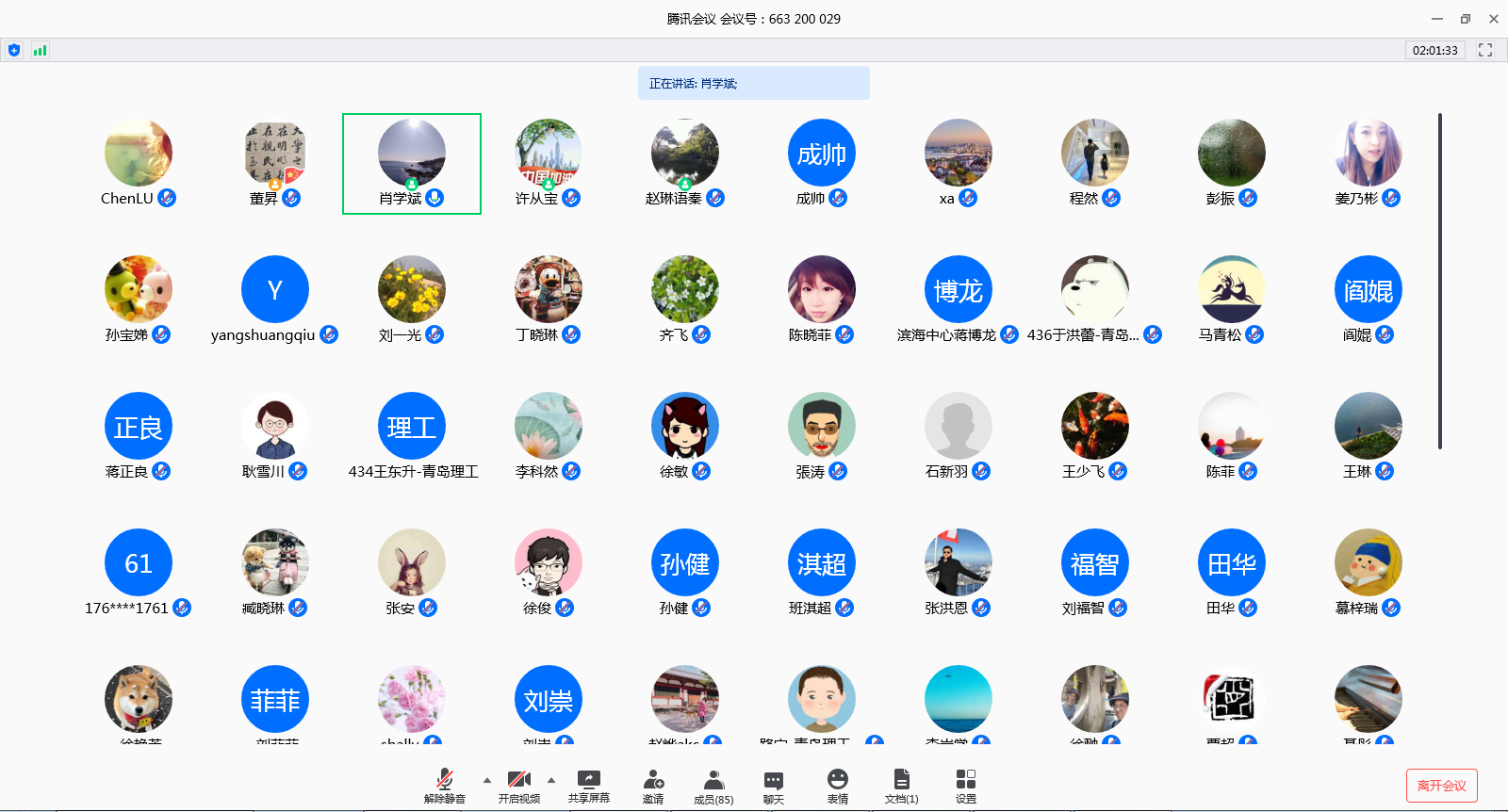Unmute microphone with 解除静音 button
This screenshot has width=1508, height=812.
444,786
